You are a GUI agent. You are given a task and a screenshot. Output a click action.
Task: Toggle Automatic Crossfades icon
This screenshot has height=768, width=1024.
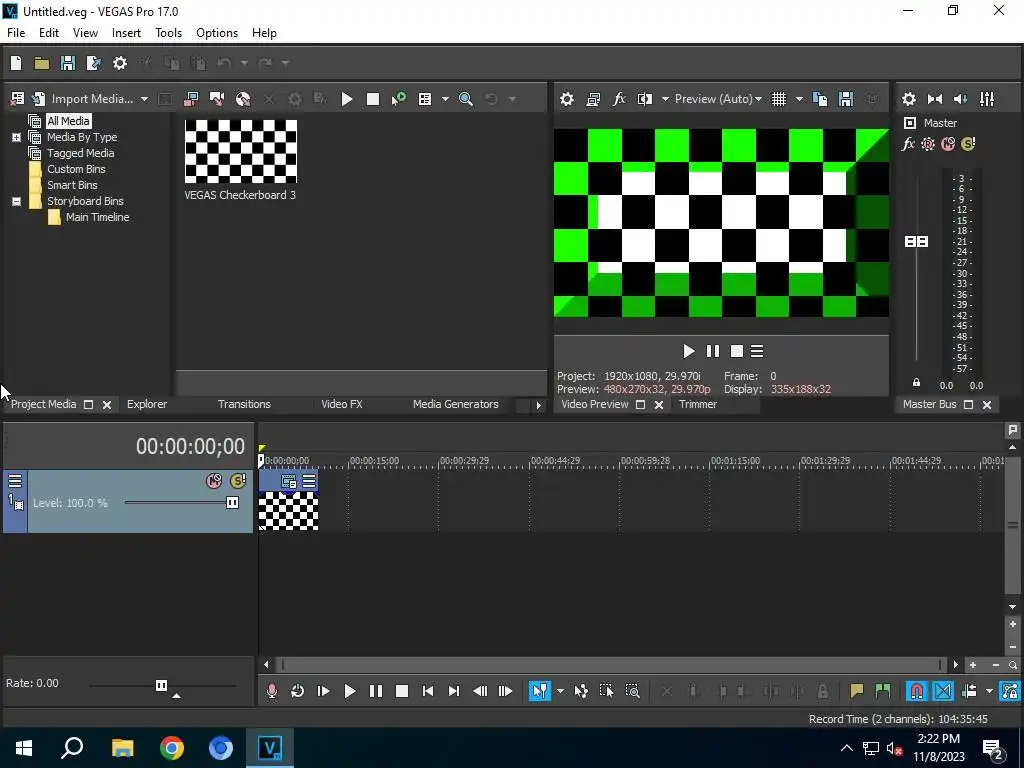[943, 691]
